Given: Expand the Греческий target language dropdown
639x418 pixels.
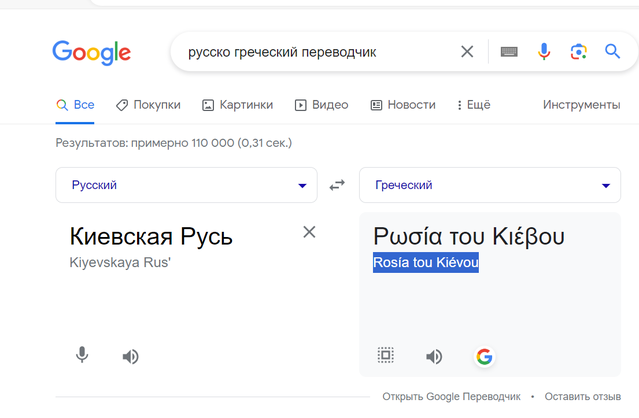Looking at the screenshot, I should point(490,185).
